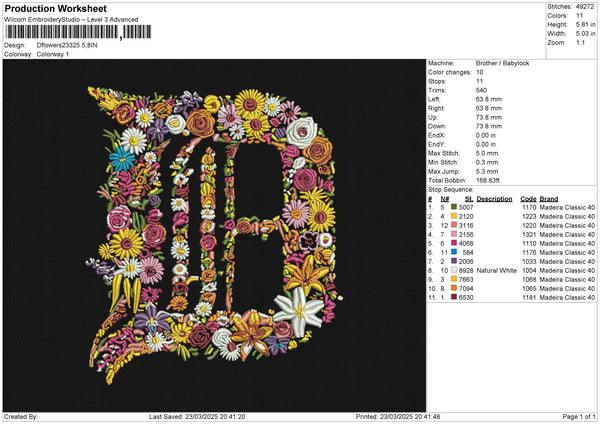
Task: Select the Natural White color swatch
Action: [454, 270]
